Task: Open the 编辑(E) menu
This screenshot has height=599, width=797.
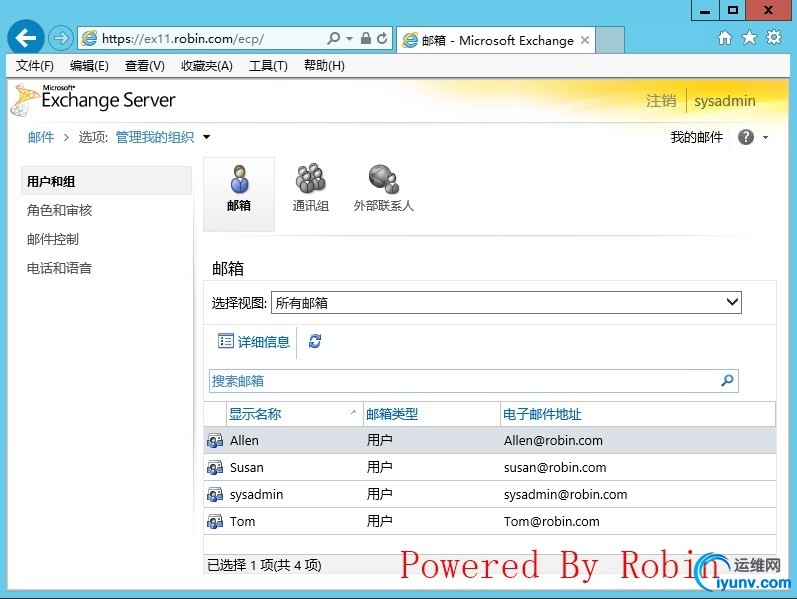Action: [89, 66]
